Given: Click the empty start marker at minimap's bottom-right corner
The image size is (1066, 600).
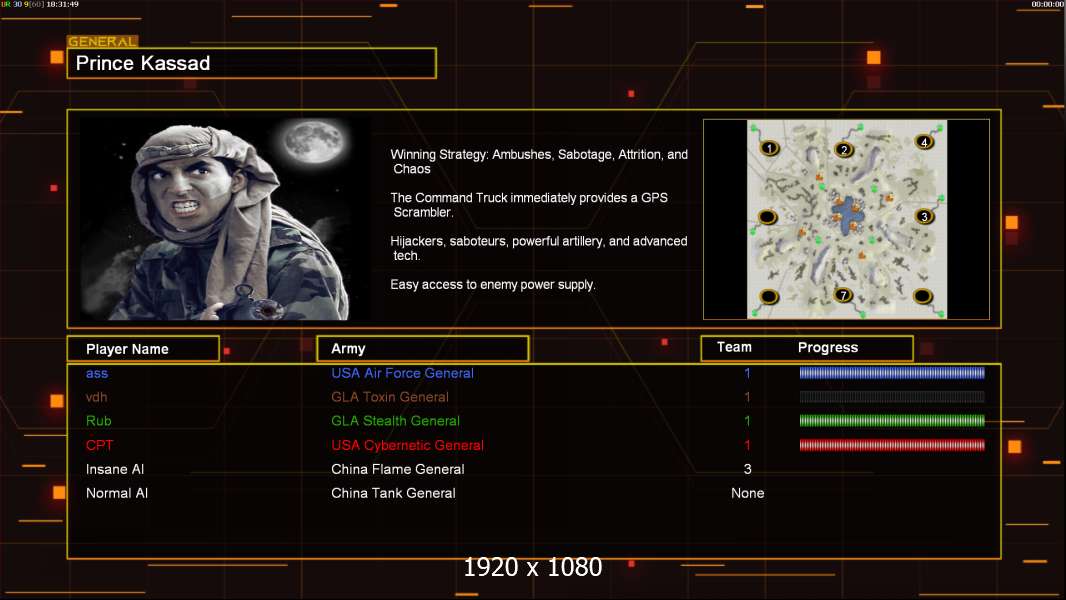Looking at the screenshot, I should [x=923, y=296].
